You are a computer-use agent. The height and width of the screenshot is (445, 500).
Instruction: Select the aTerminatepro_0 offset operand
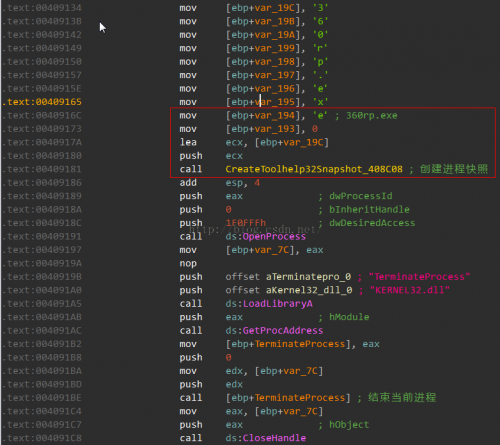(308, 277)
